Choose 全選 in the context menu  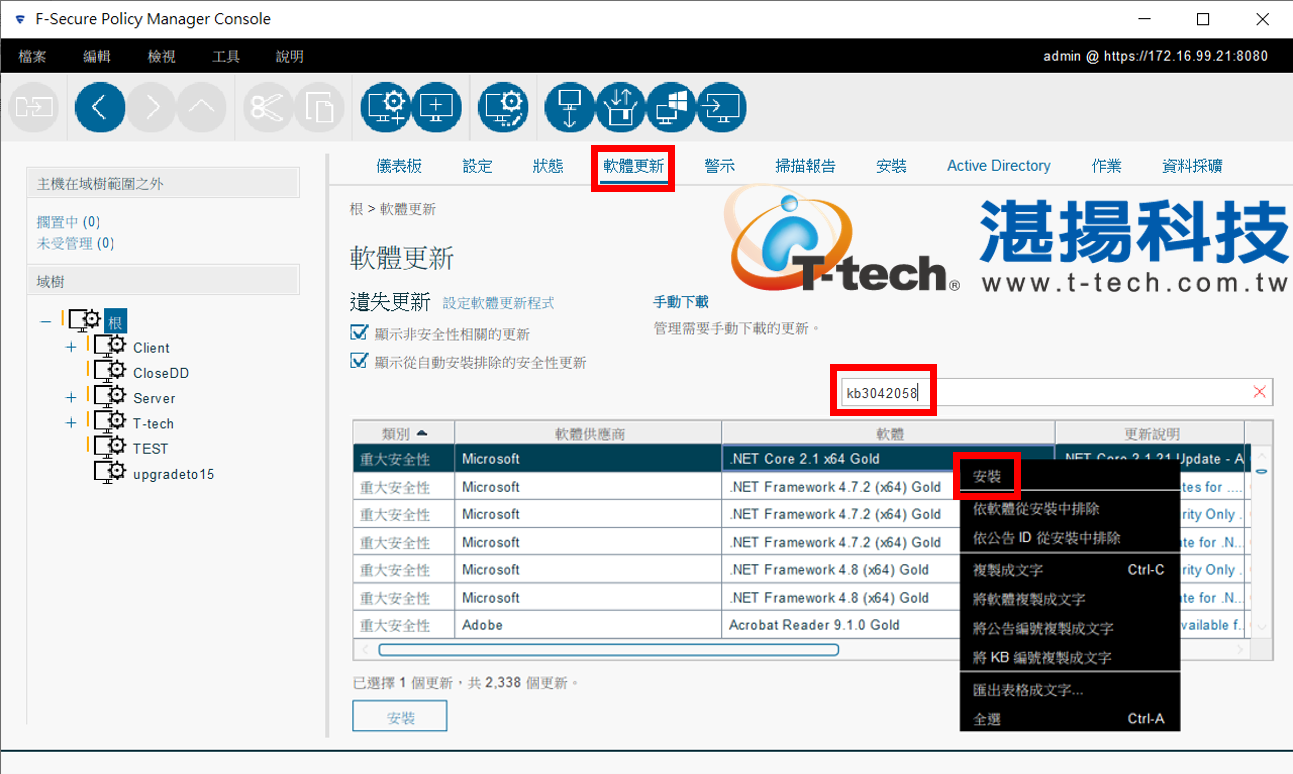tap(1070, 719)
